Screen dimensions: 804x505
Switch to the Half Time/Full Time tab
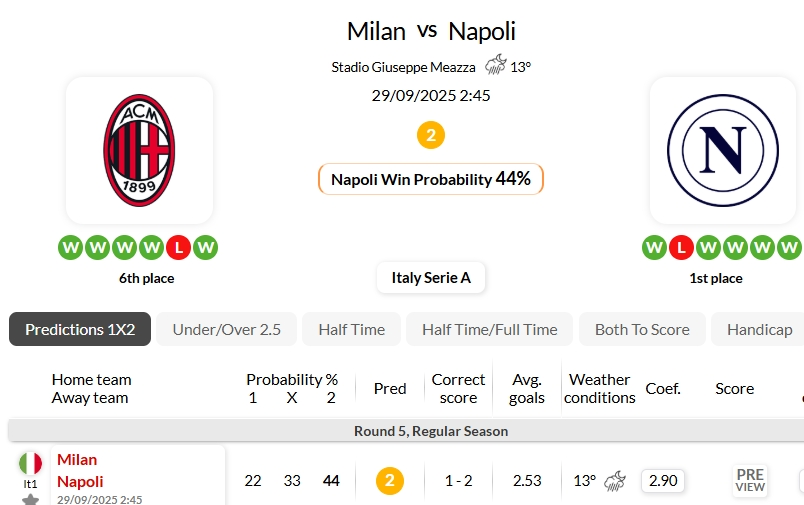pos(490,329)
